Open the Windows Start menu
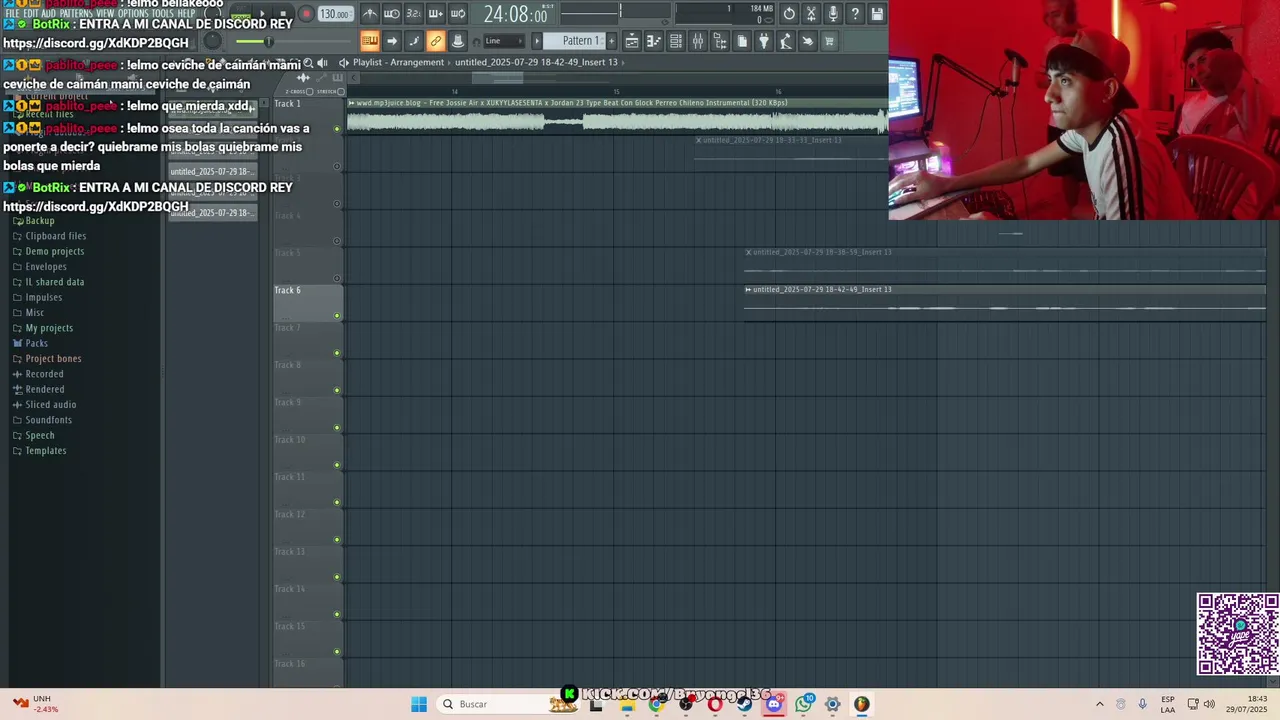Screen dimensions: 1280x720 (419, 704)
